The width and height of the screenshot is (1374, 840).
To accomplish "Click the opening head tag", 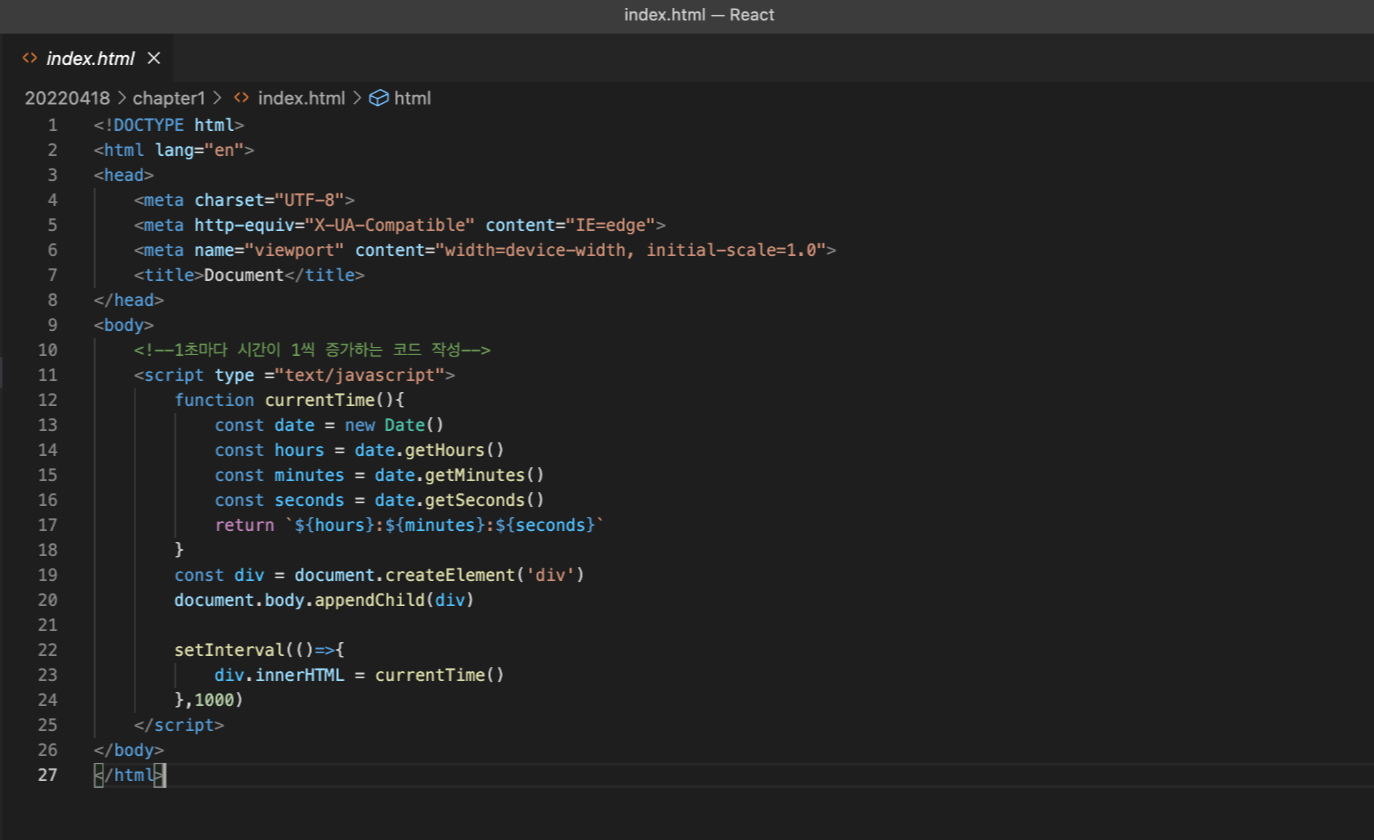I will coord(124,175).
